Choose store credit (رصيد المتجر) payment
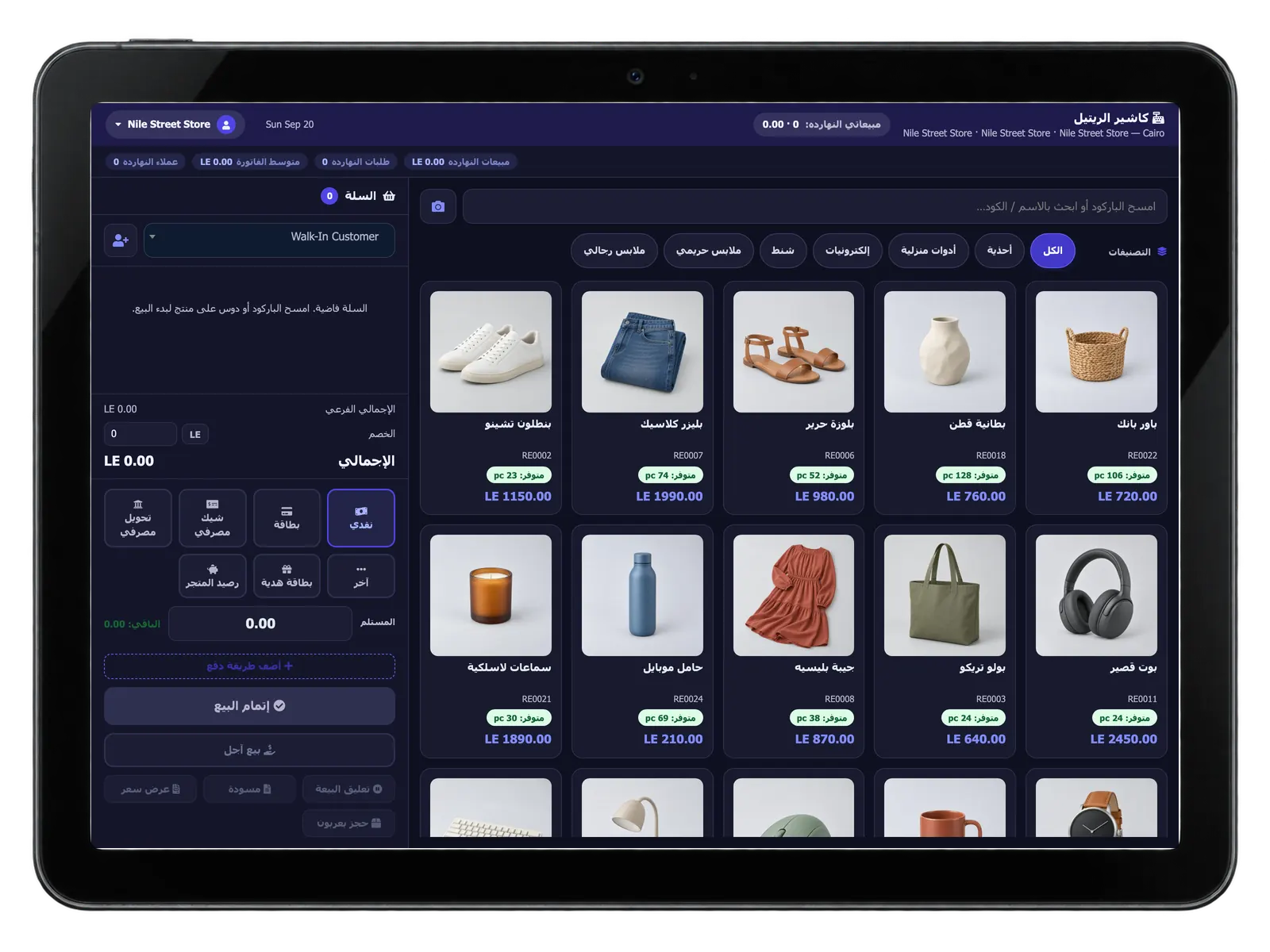The width and height of the screenshot is (1270, 952). pyautogui.click(x=212, y=576)
